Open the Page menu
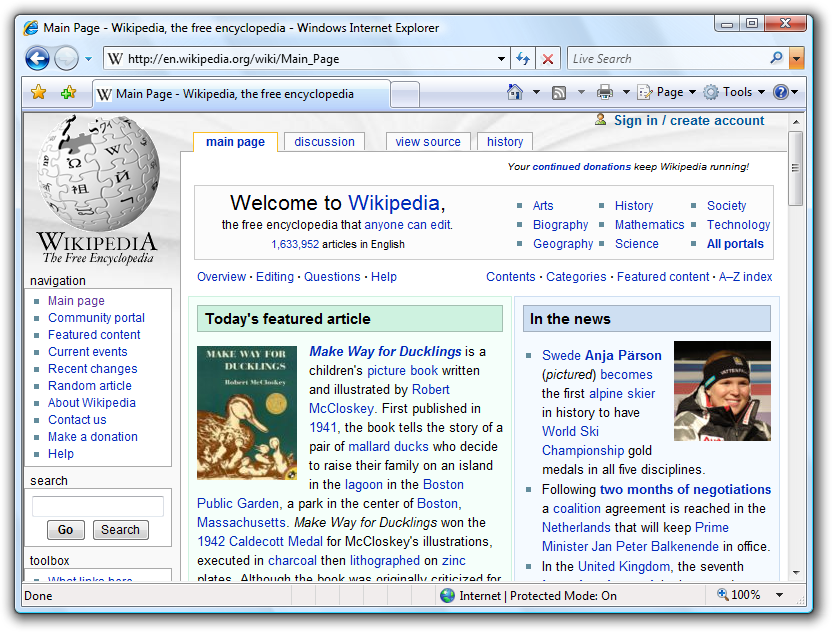 click(x=667, y=92)
